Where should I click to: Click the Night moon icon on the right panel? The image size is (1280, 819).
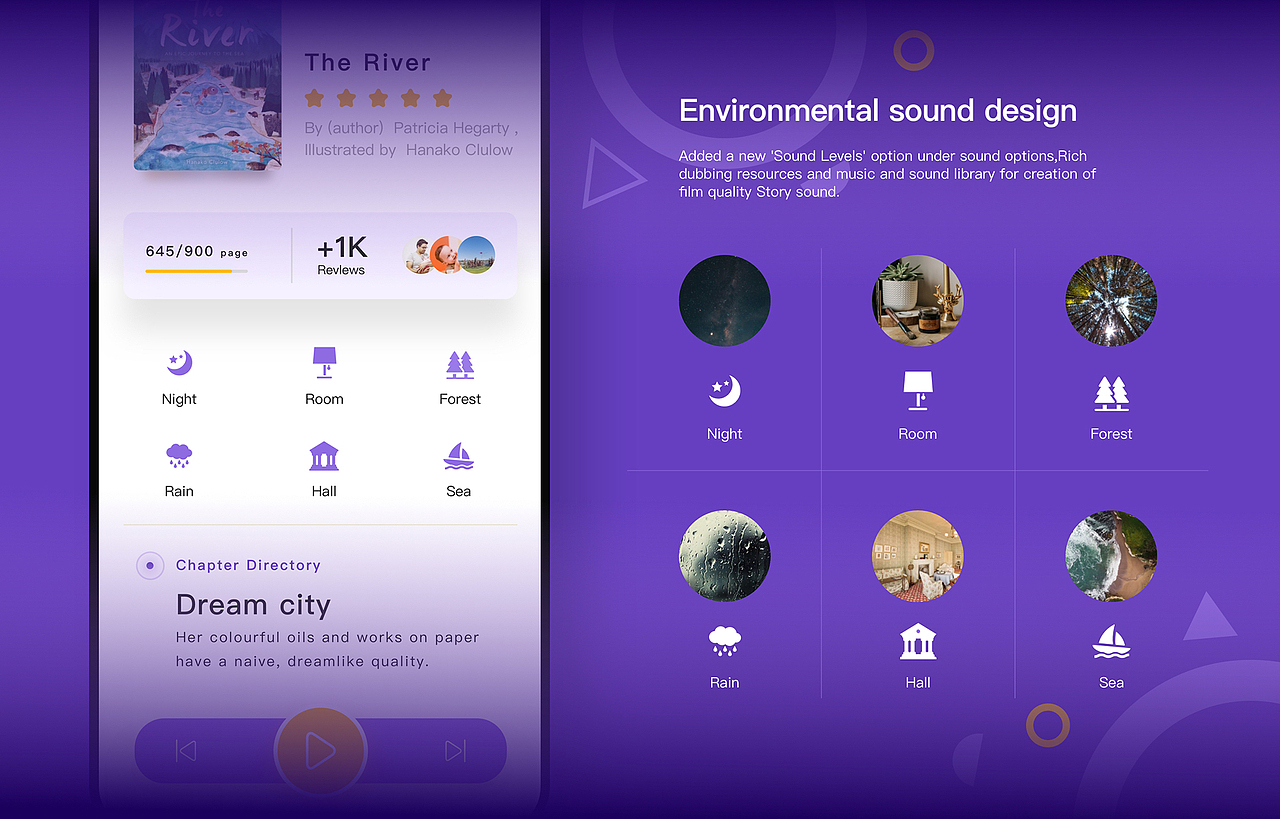pyautogui.click(x=724, y=390)
